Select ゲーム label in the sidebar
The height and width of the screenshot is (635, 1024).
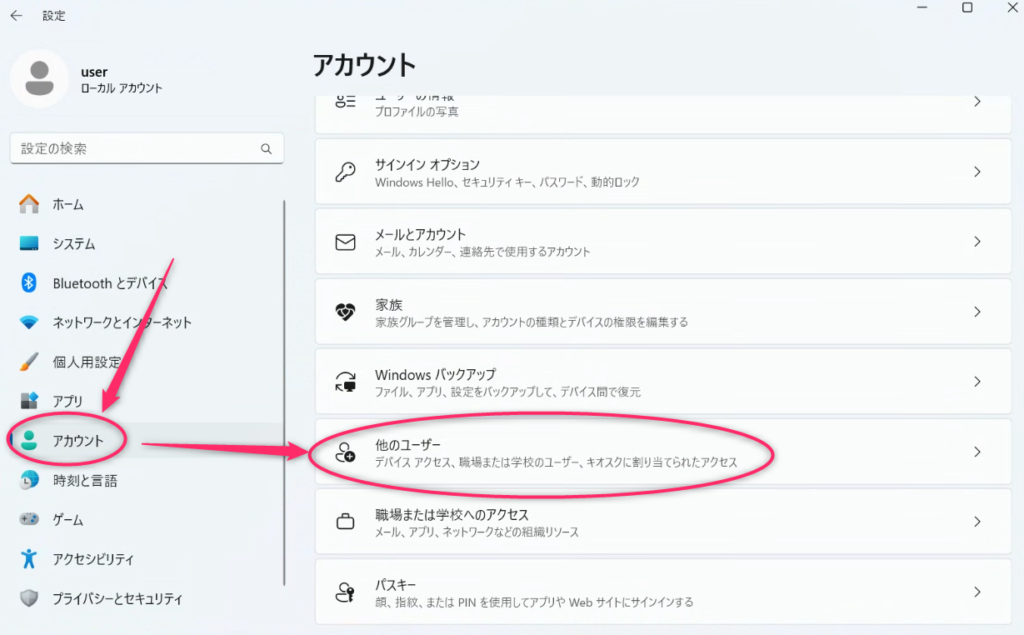click(68, 520)
